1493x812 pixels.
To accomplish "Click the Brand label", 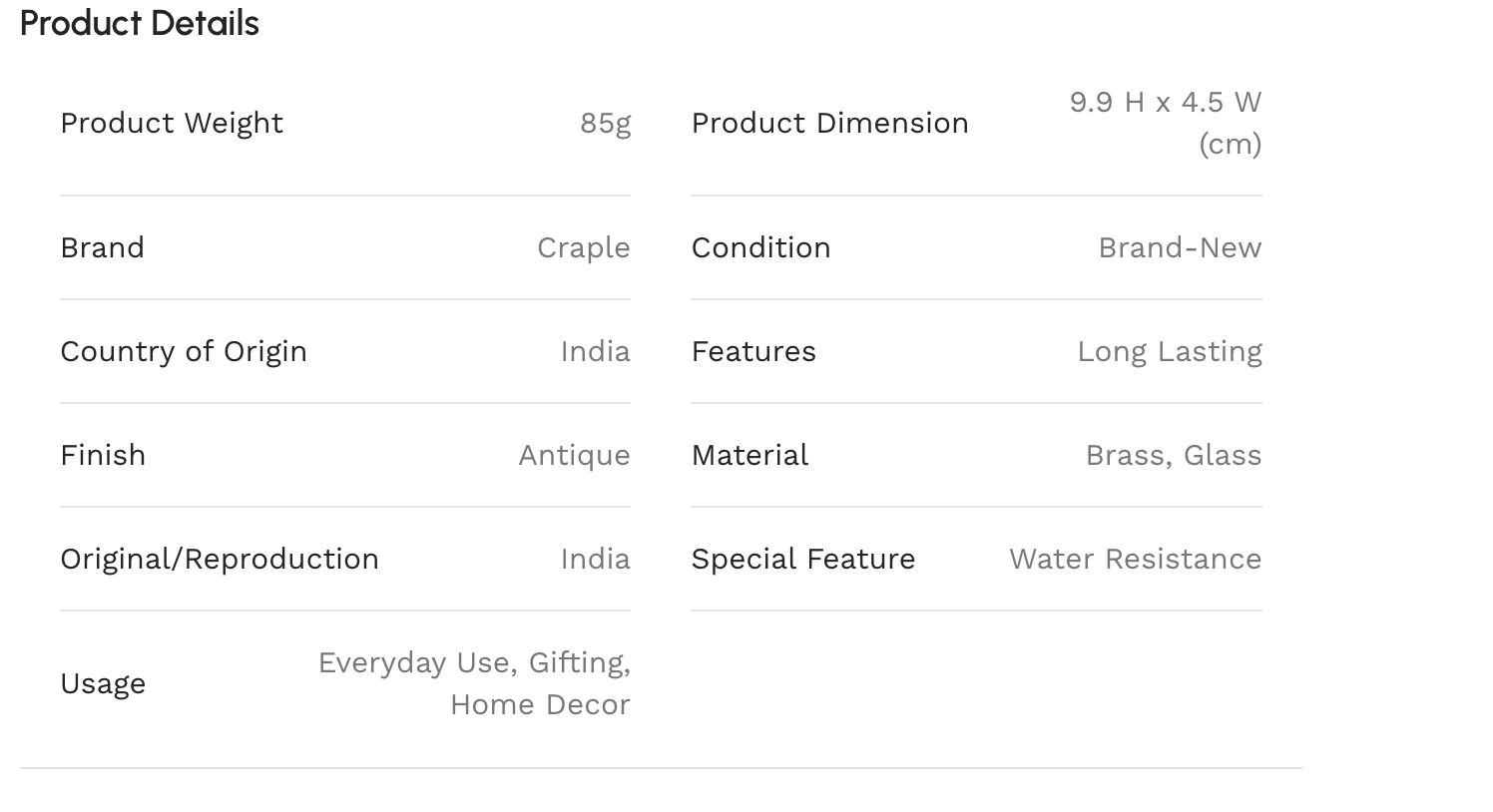I will (102, 247).
